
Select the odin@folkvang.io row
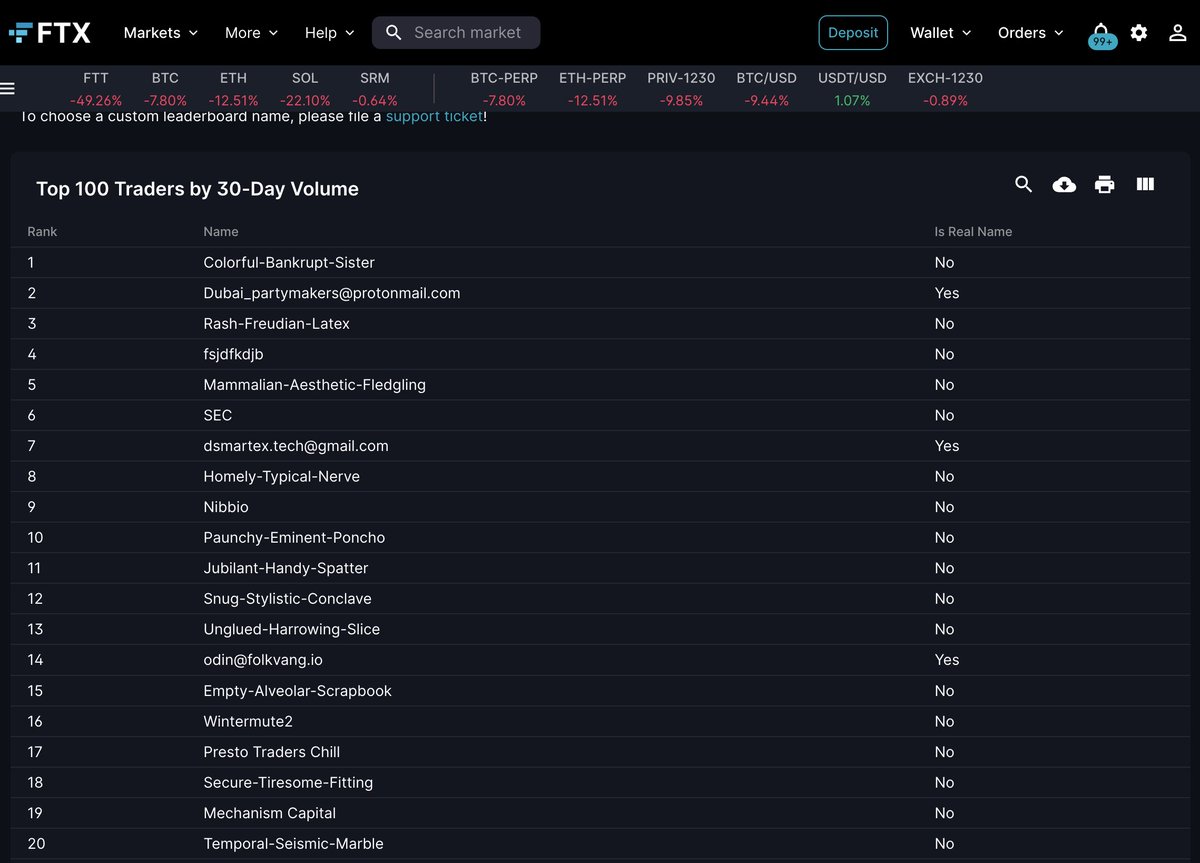click(x=600, y=660)
